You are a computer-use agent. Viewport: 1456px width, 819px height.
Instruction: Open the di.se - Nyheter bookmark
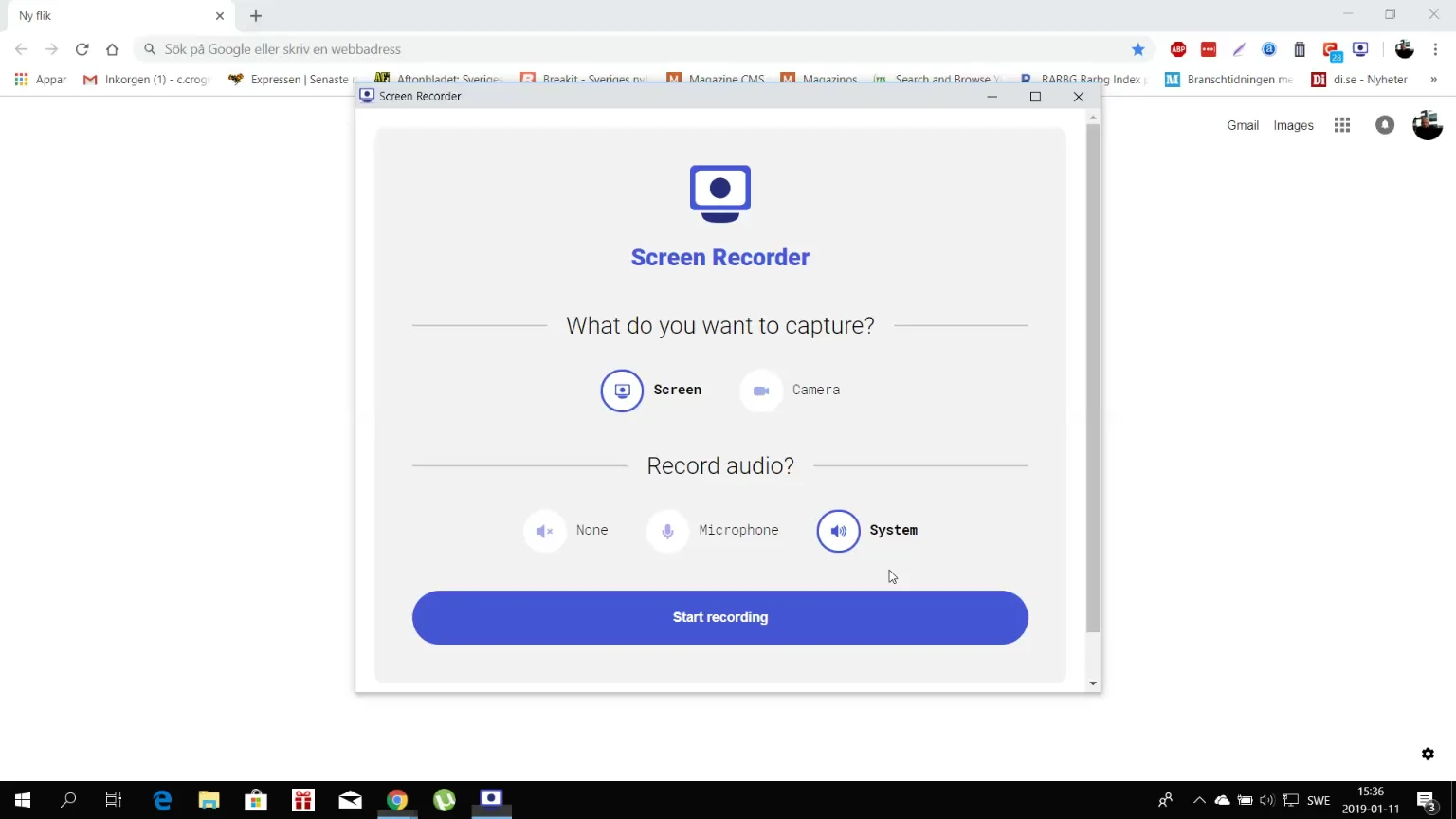[1359, 80]
